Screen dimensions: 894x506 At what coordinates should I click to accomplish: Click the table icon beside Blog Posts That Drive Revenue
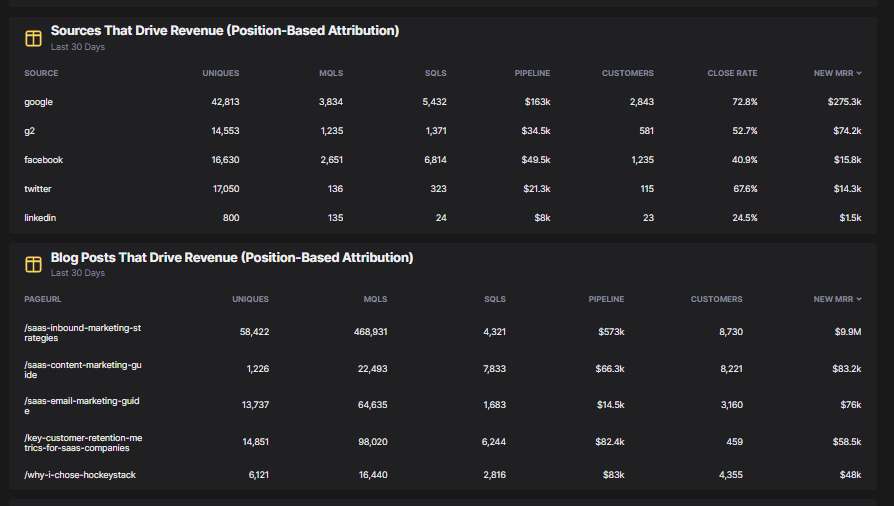[x=33, y=264]
